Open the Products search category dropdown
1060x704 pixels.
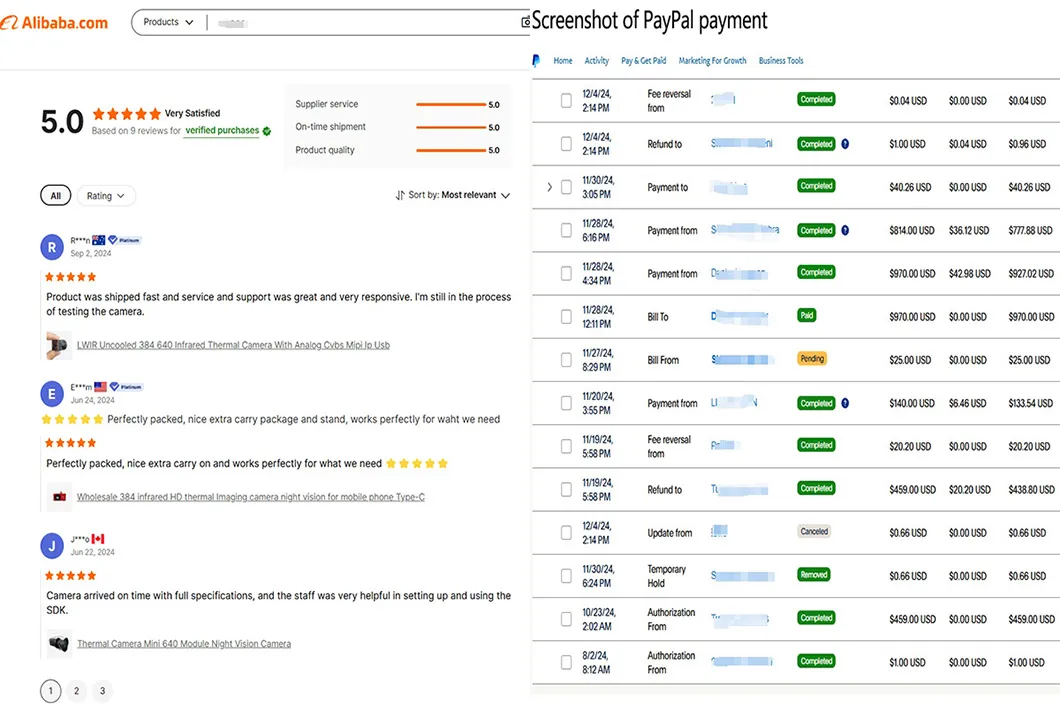(167, 21)
